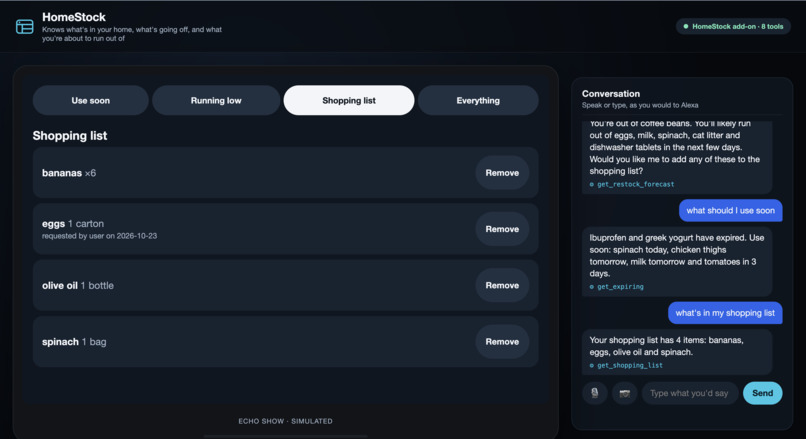Tap the microphone button in Conversation
Screen dimensions: 806x439
click(x=595, y=393)
